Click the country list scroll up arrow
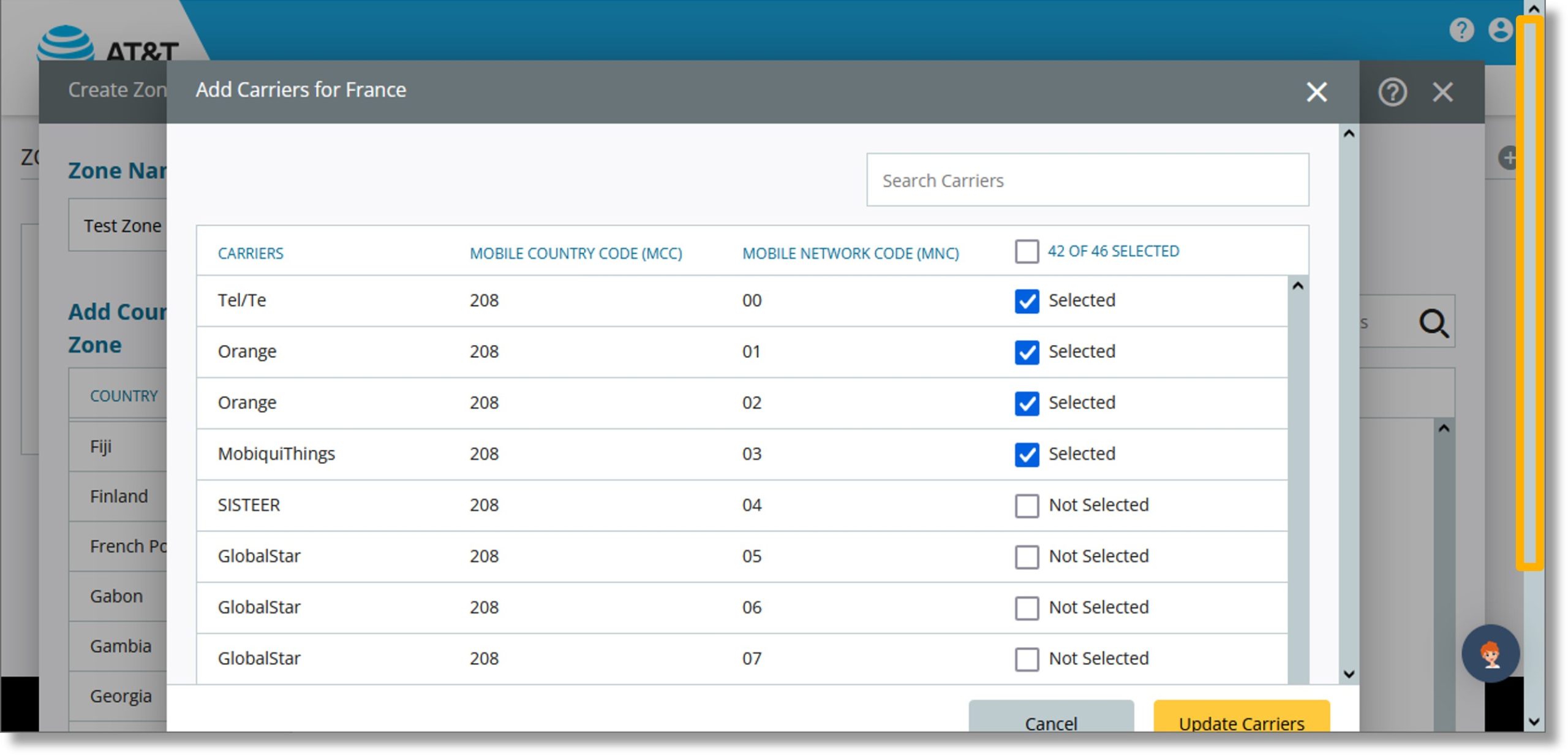Image resolution: width=1568 pixels, height=755 pixels. coord(1444,428)
